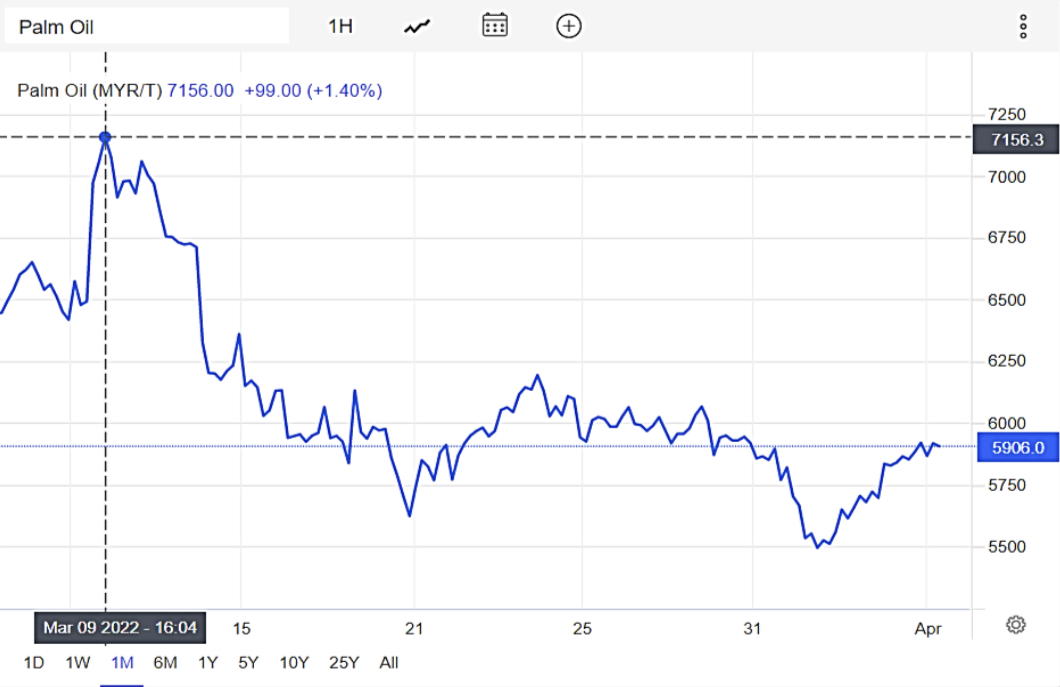The width and height of the screenshot is (1060, 687).
Task: Open the three-dot more options menu
Action: [x=1022, y=26]
